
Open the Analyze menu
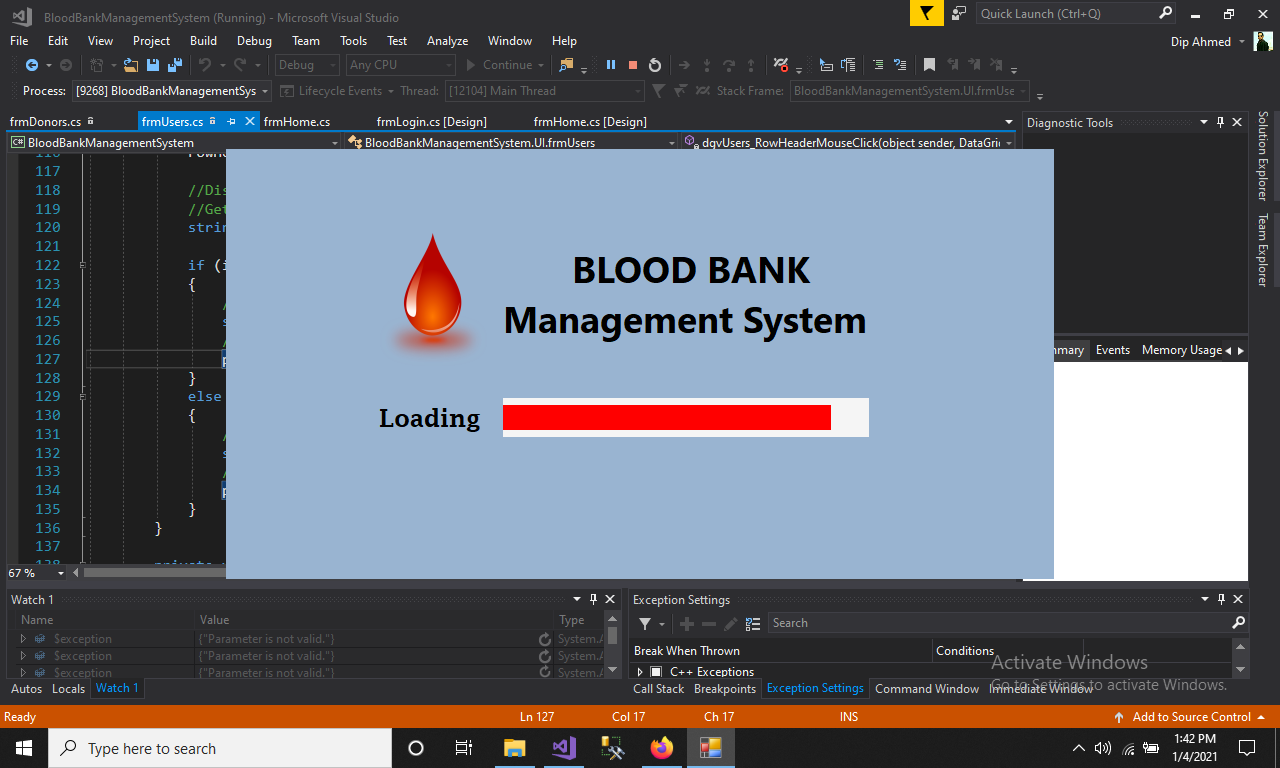click(x=447, y=41)
